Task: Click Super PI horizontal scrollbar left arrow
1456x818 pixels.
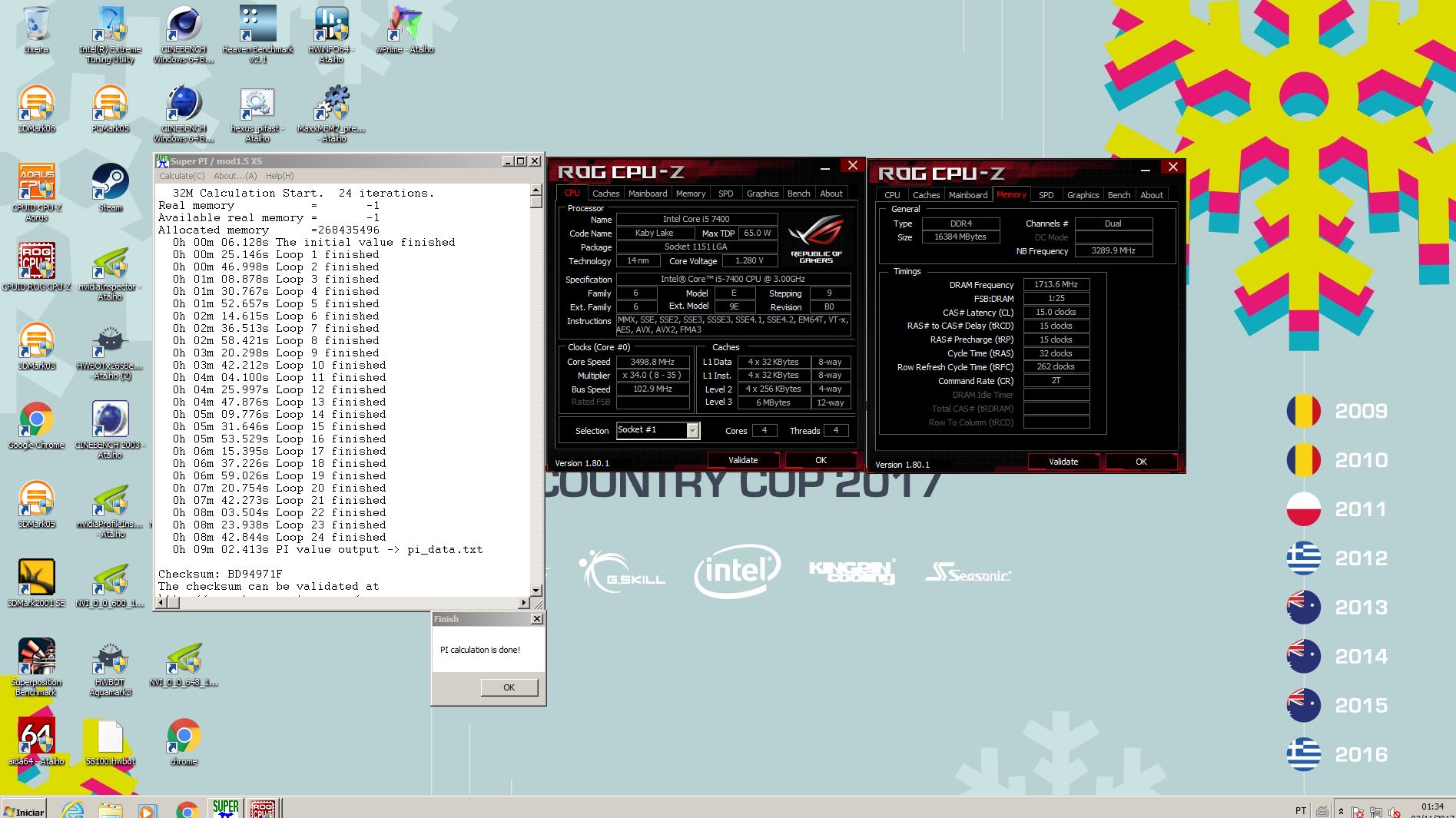Action: coord(161,603)
